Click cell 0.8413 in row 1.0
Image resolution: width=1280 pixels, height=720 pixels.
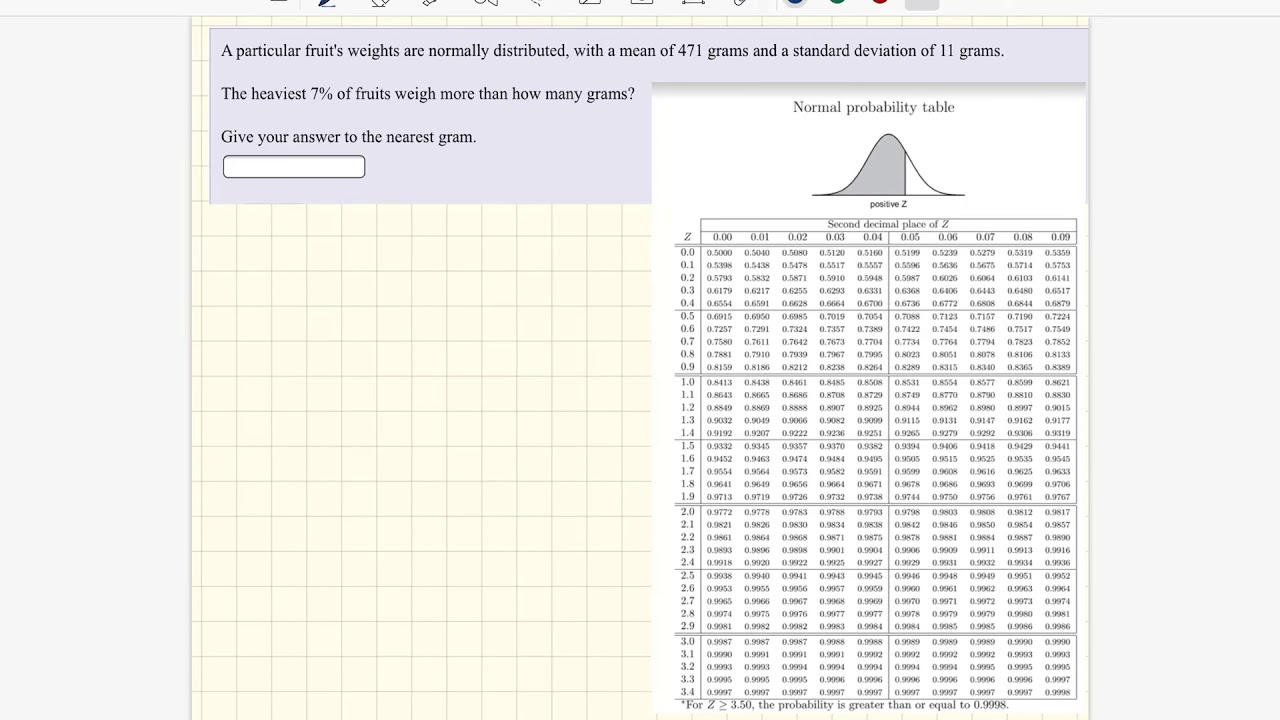point(720,382)
